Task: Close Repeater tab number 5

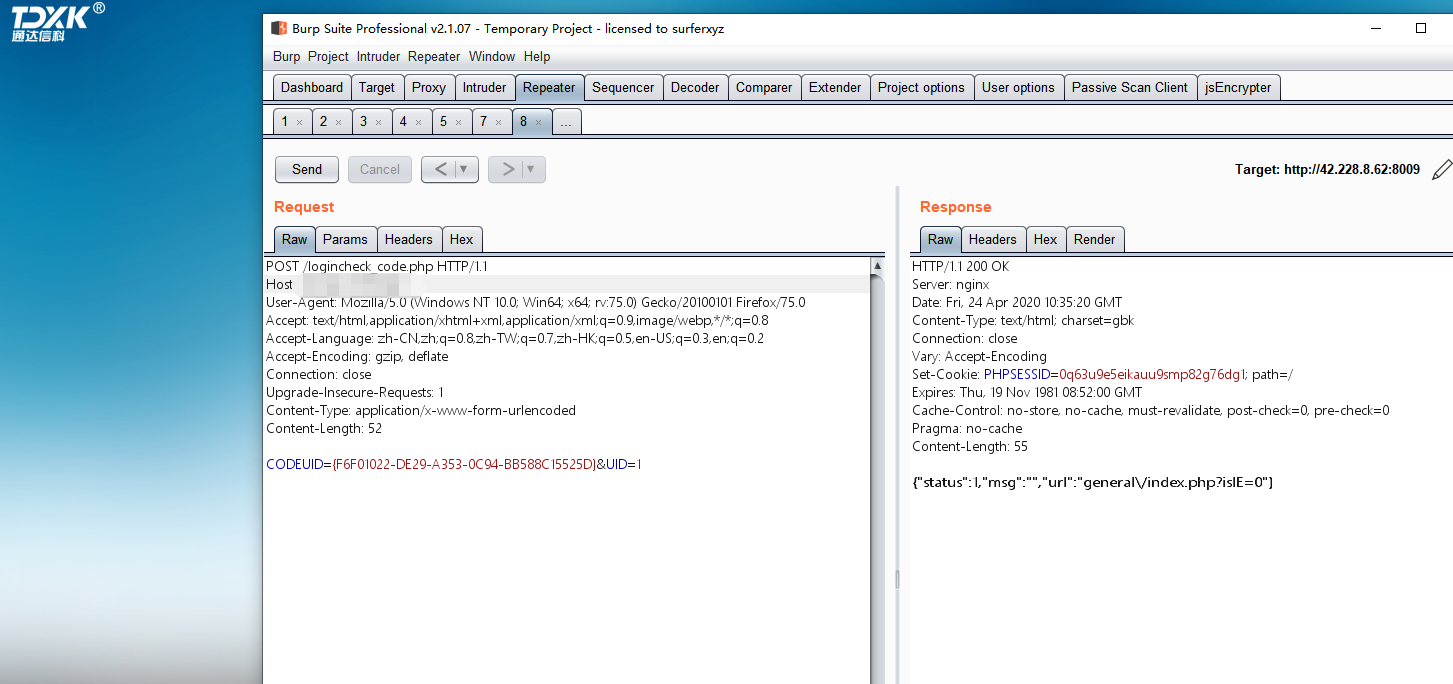Action: [458, 123]
